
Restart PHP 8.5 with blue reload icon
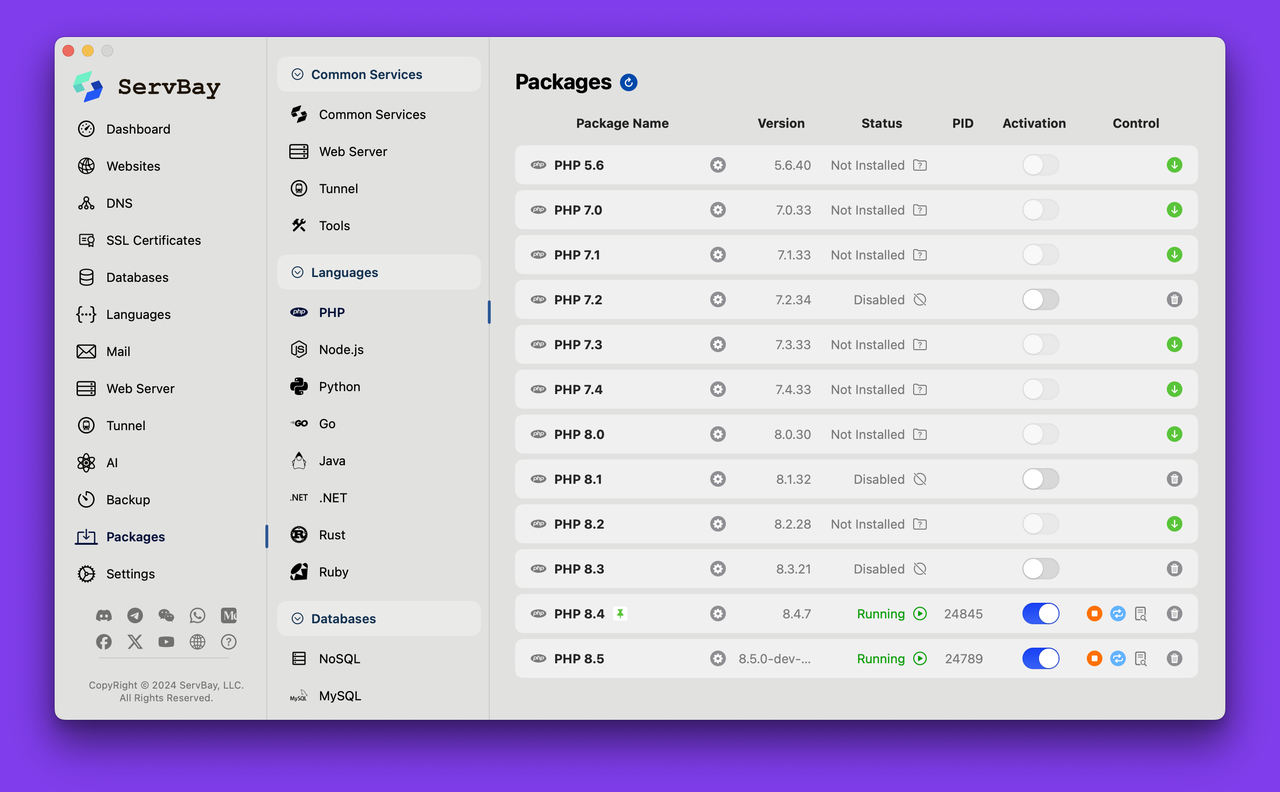tap(1118, 659)
